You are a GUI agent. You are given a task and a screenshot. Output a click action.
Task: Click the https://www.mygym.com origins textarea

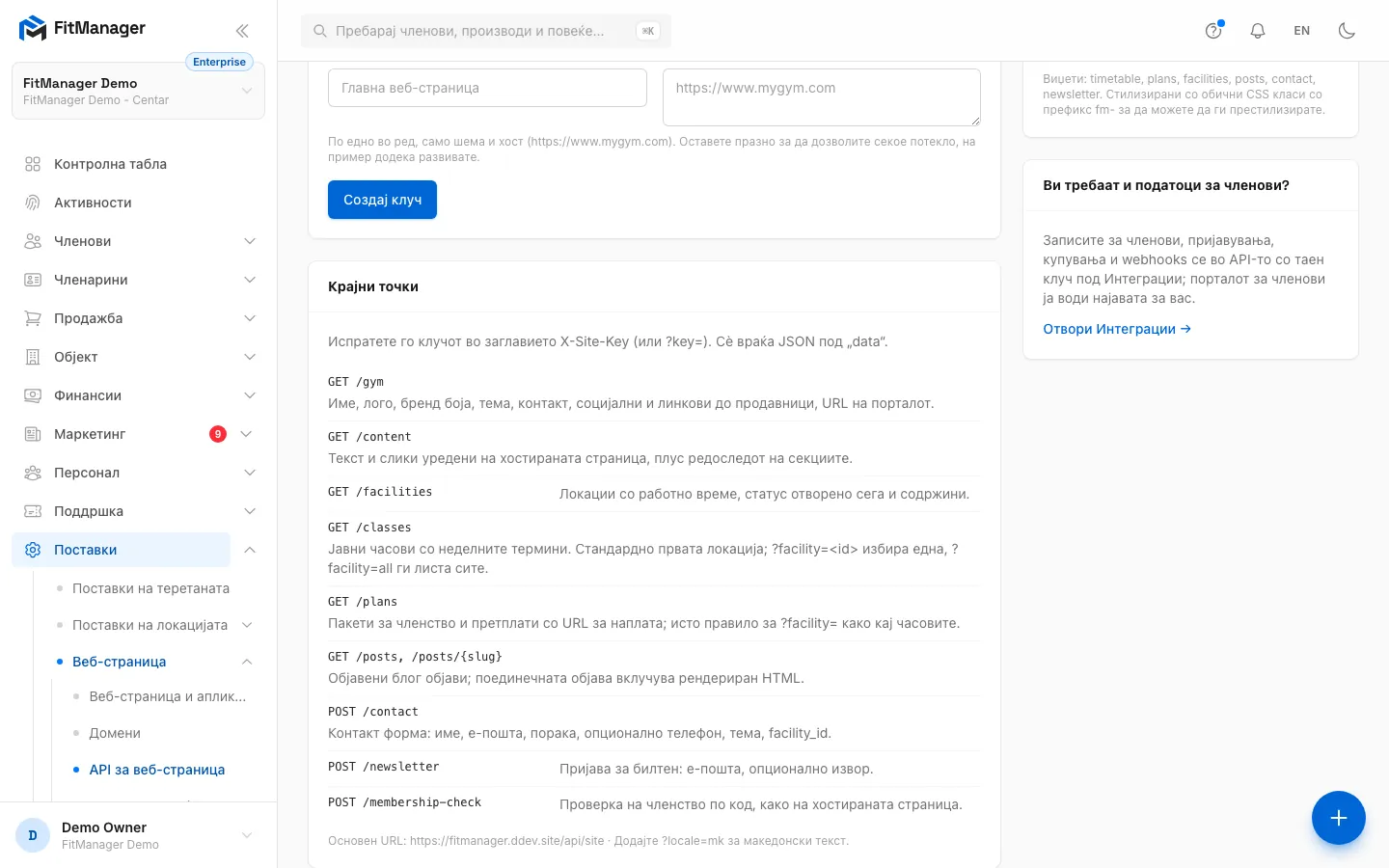[x=822, y=97]
